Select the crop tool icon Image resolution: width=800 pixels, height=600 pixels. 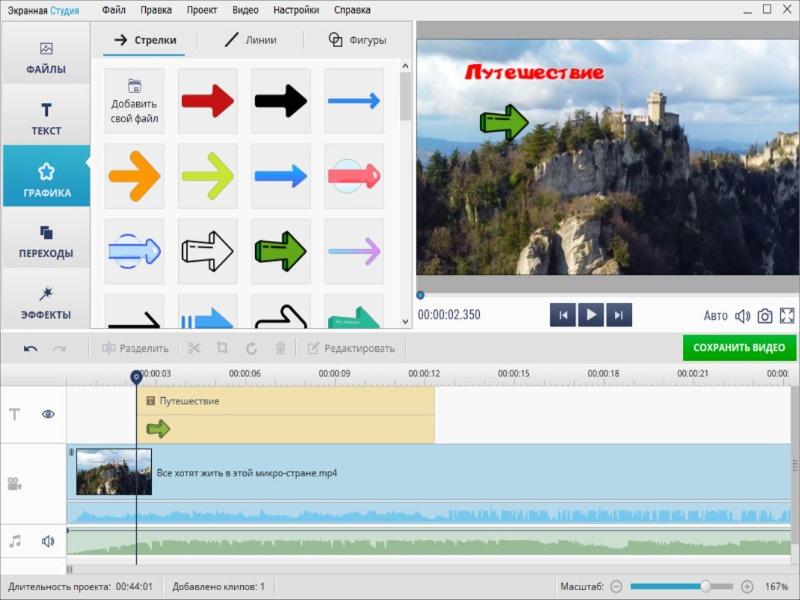coord(223,348)
